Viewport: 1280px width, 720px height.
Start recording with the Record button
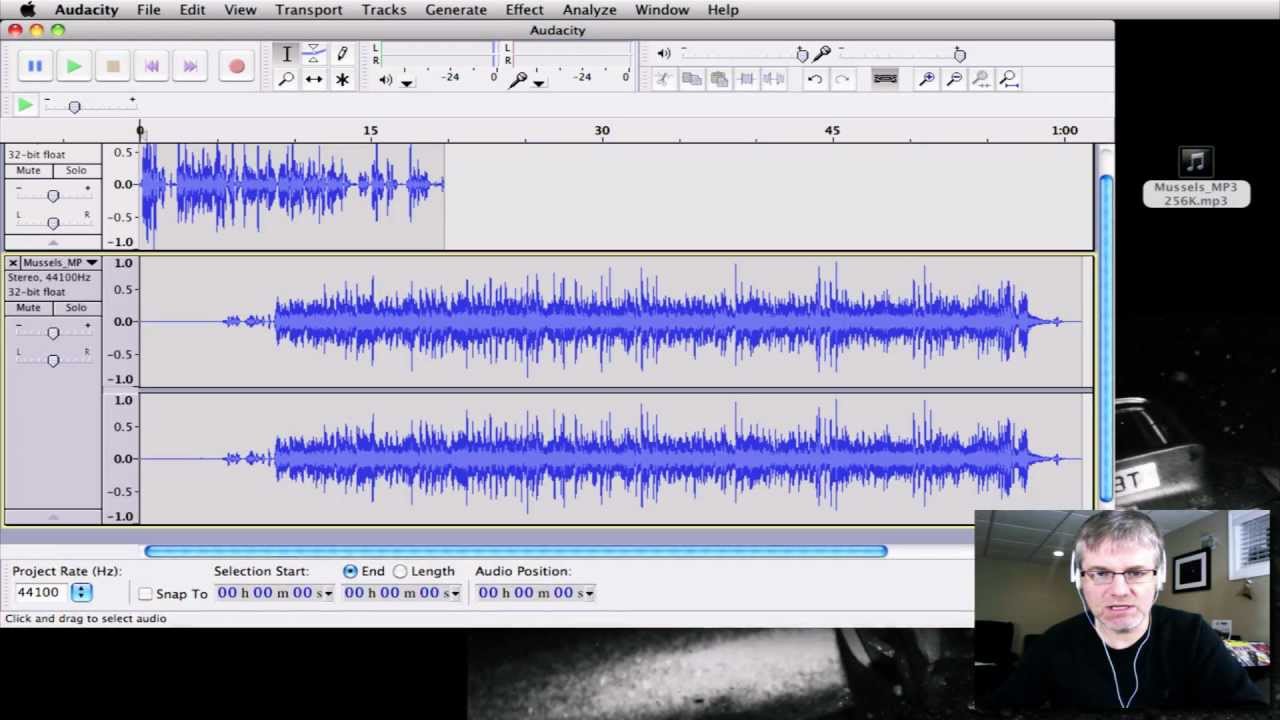pyautogui.click(x=236, y=66)
